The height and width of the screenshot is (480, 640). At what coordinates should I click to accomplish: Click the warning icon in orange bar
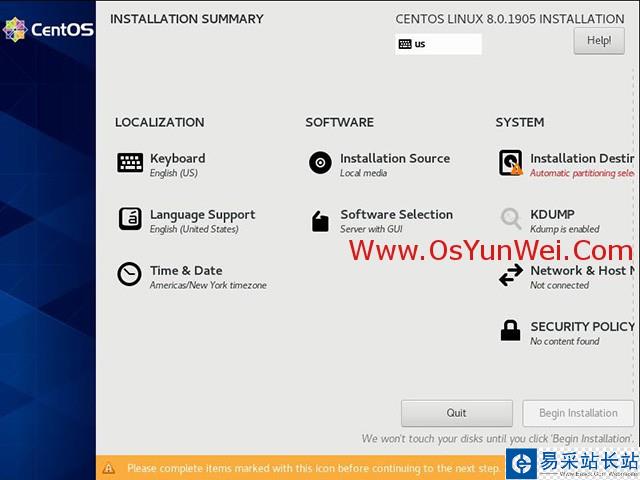[x=109, y=468]
